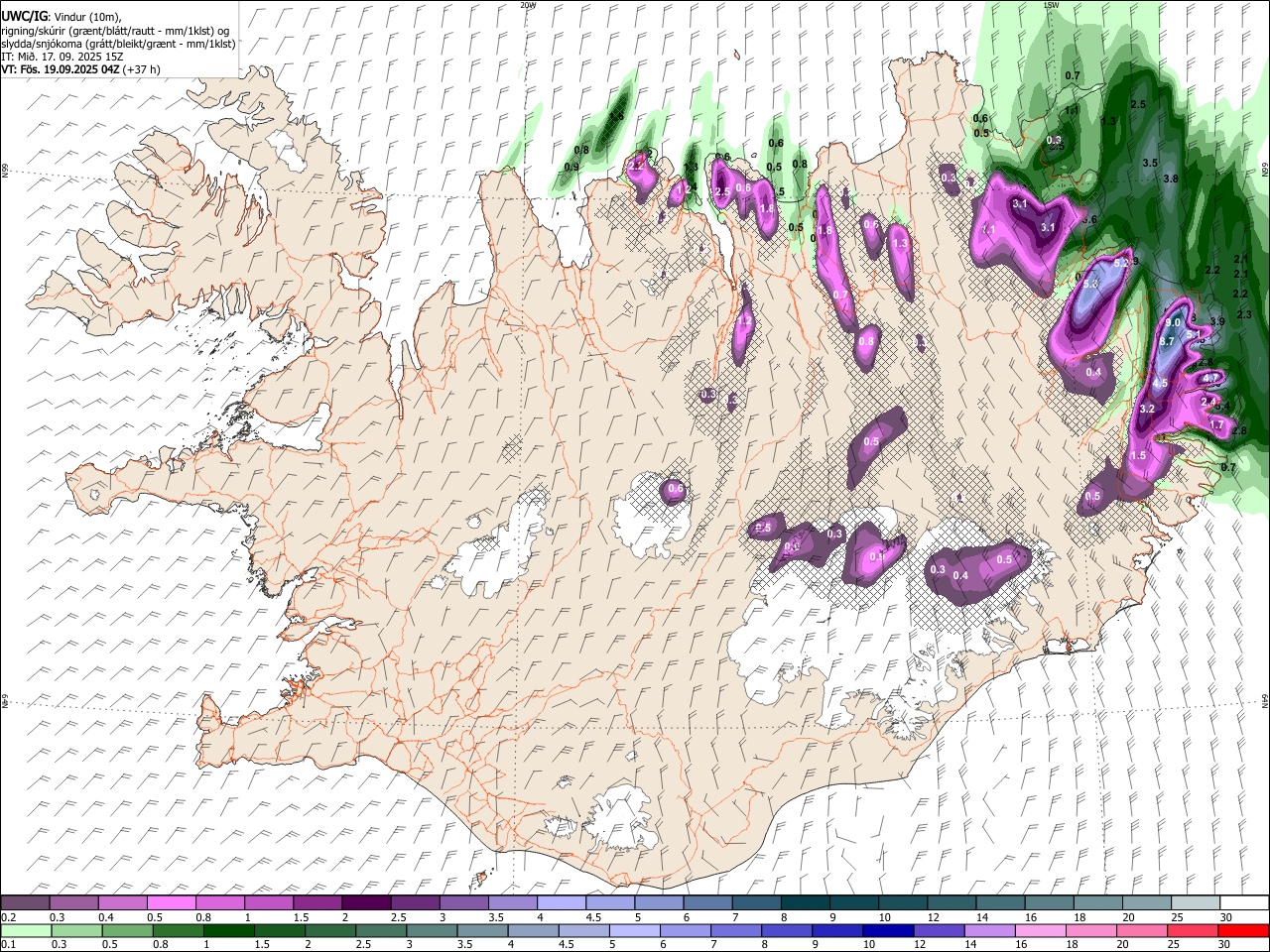The width and height of the screenshot is (1270, 952).
Task: Click the '0.2' label in the snow legend
Action: point(8,917)
